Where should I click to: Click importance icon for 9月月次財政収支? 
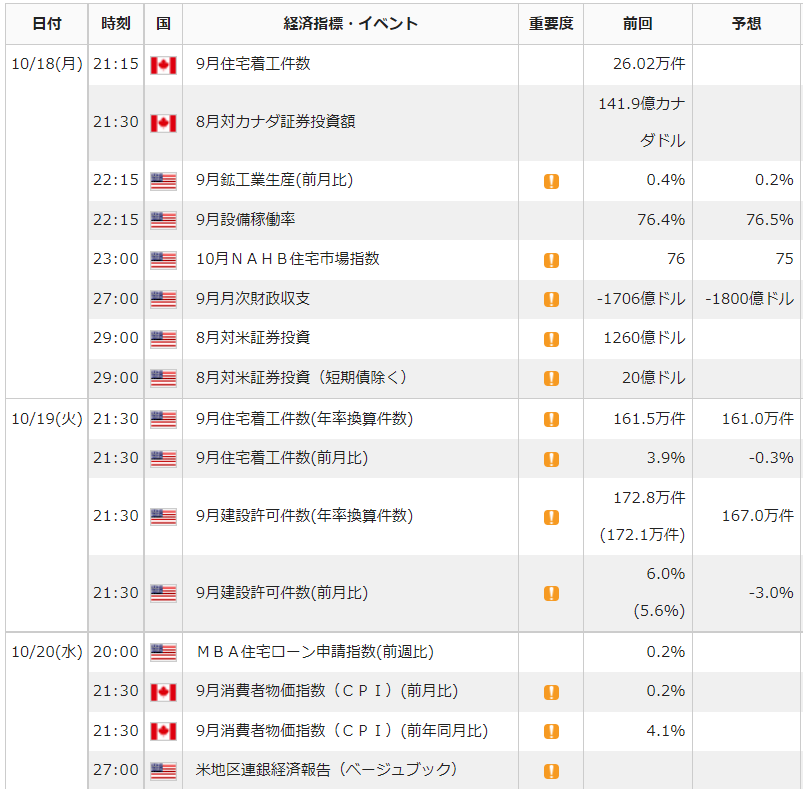pos(551,299)
